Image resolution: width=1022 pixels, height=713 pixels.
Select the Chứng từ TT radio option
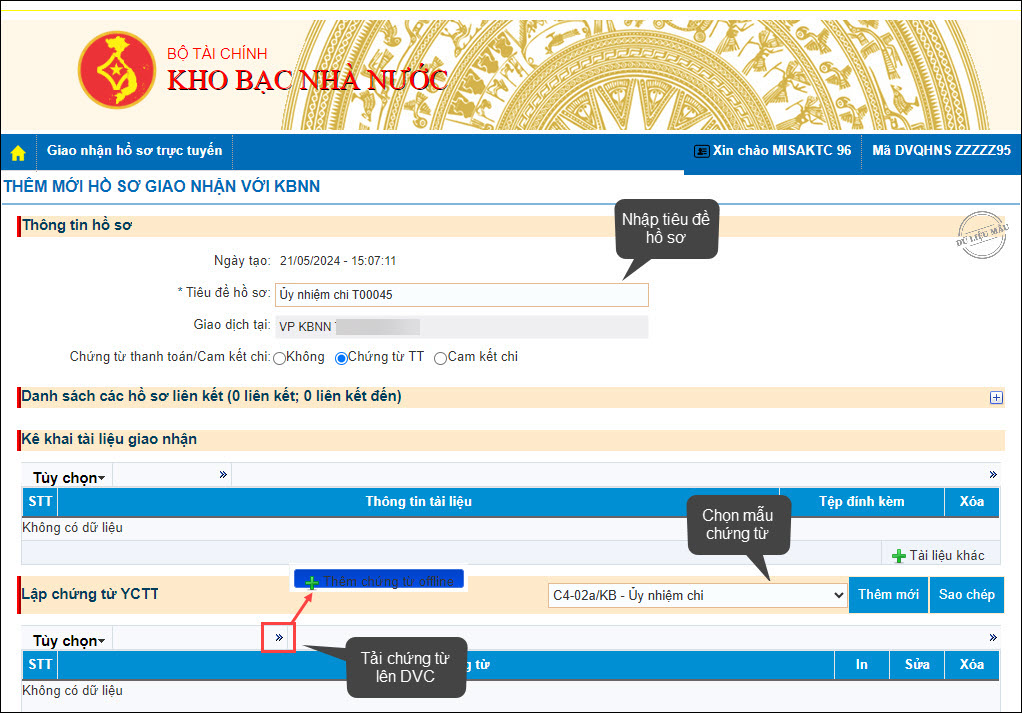(x=341, y=357)
